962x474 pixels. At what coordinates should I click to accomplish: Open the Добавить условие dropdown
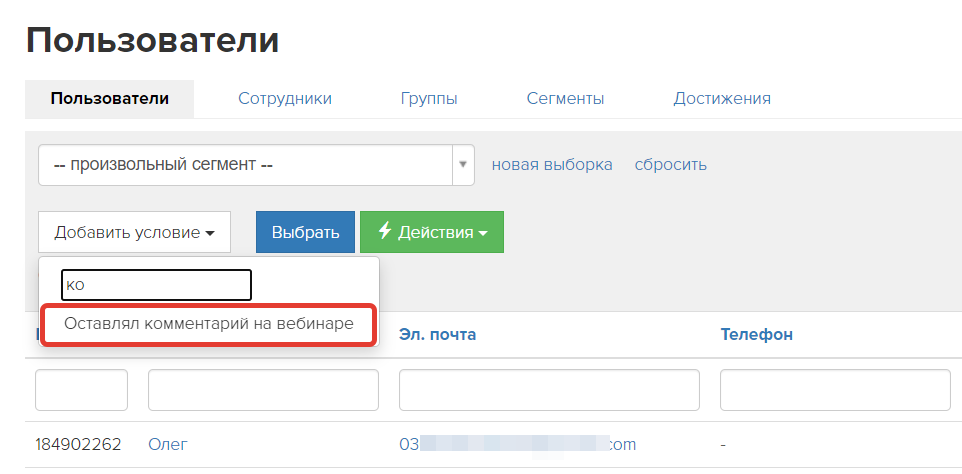[x=134, y=232]
